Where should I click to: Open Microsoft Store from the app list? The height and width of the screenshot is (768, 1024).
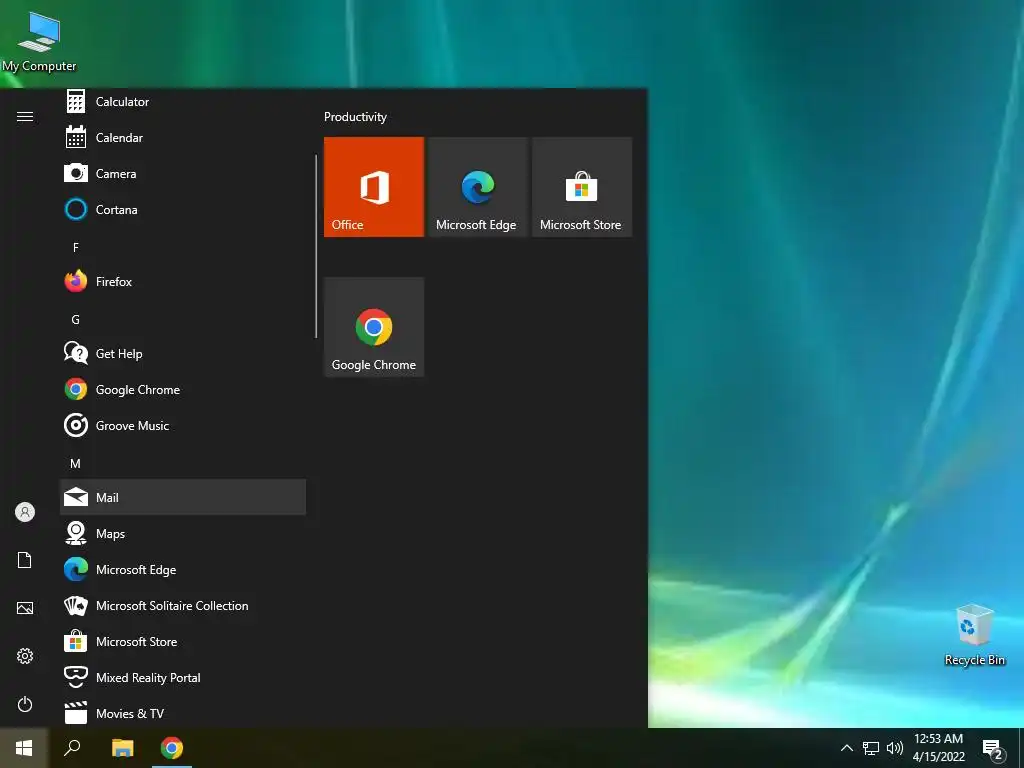coord(183,641)
